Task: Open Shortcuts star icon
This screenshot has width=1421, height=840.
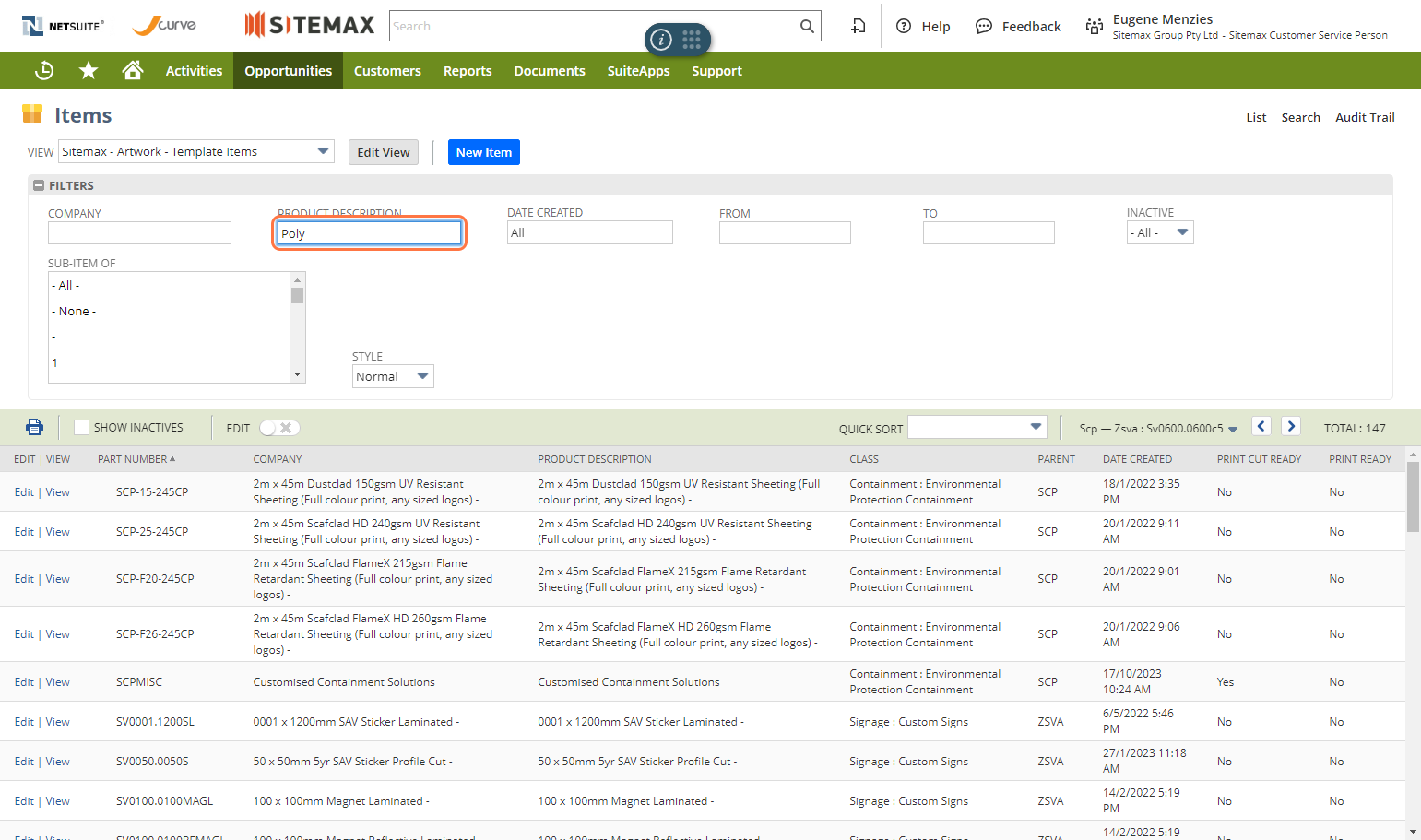Action: pos(89,70)
